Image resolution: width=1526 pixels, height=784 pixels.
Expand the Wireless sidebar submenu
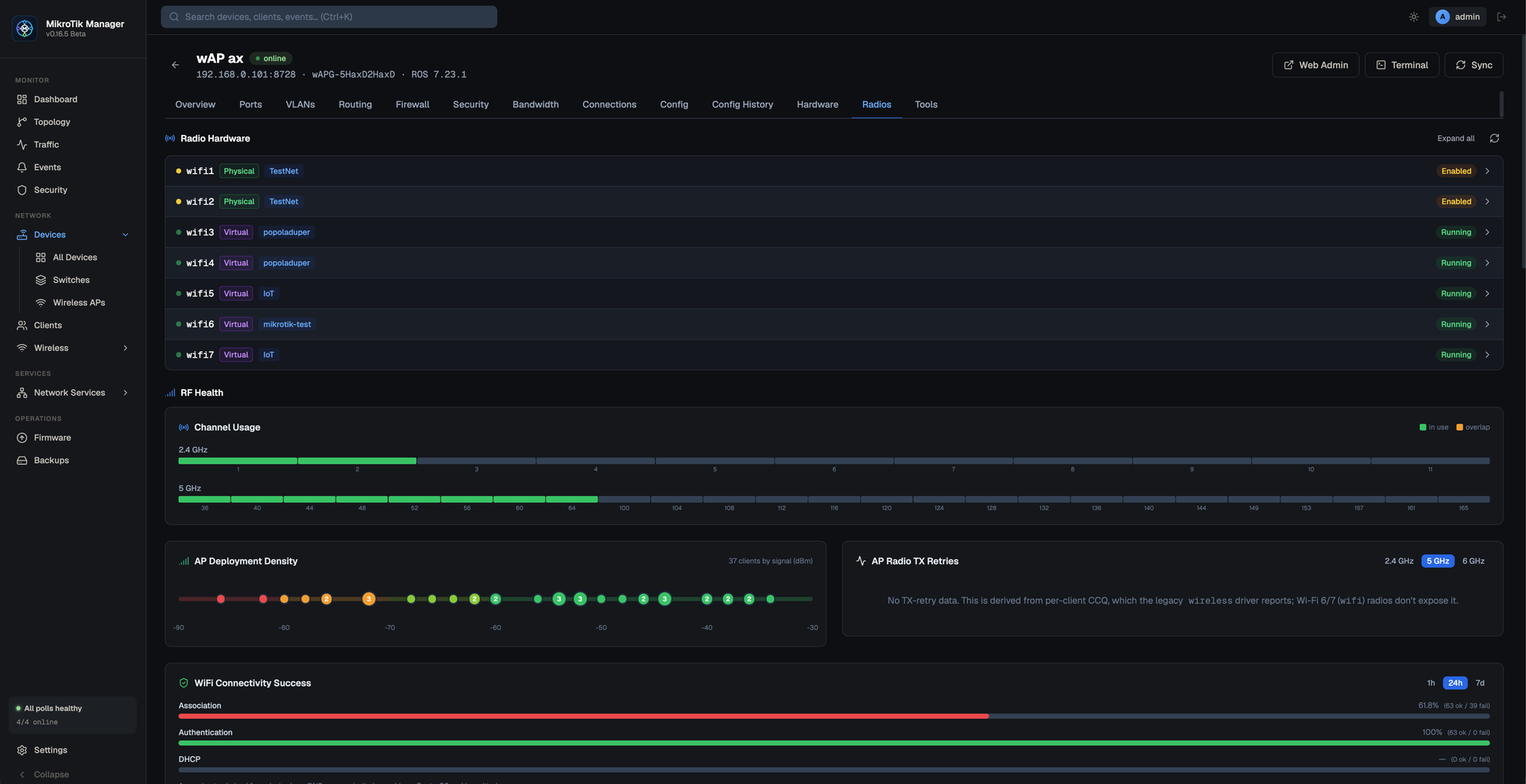point(125,348)
